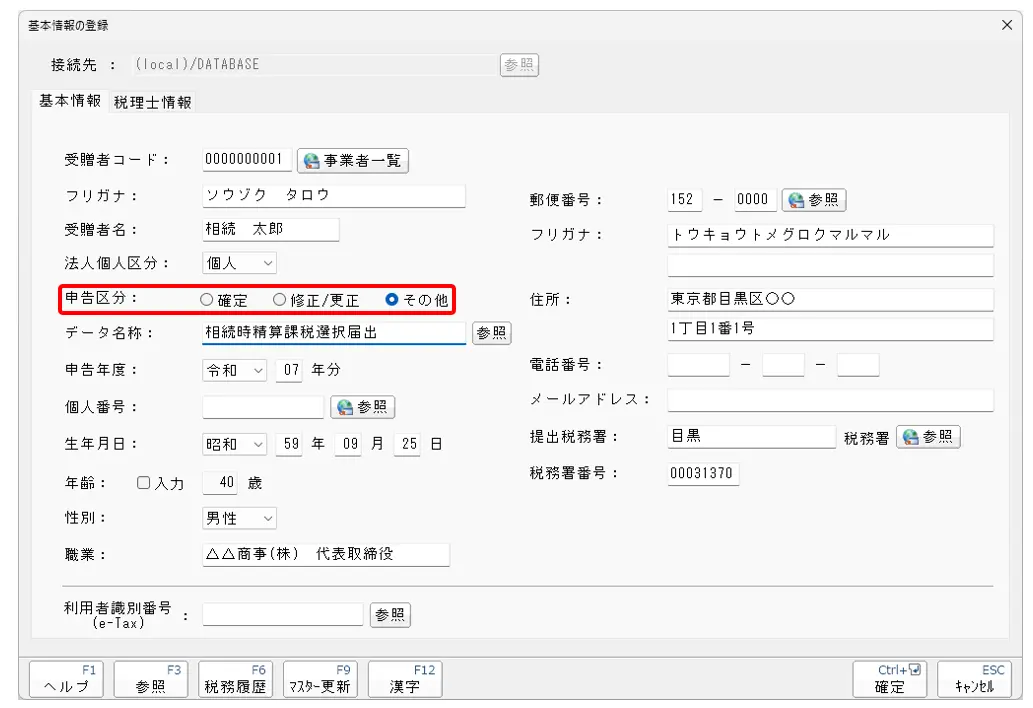
Task: Click F9 マスター更新 function button
Action: click(320, 679)
